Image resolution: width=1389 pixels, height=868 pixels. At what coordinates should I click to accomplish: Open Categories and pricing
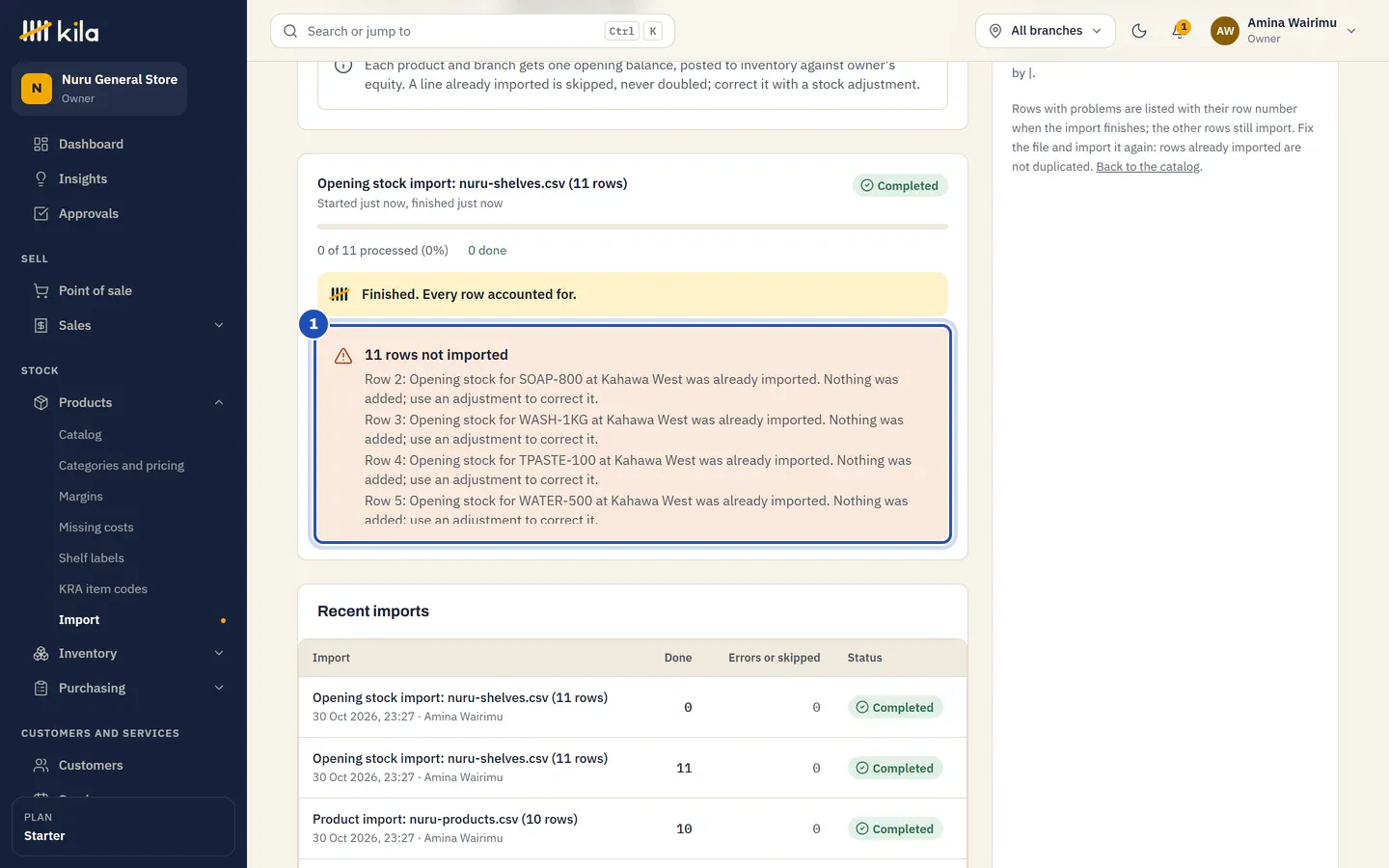click(122, 465)
